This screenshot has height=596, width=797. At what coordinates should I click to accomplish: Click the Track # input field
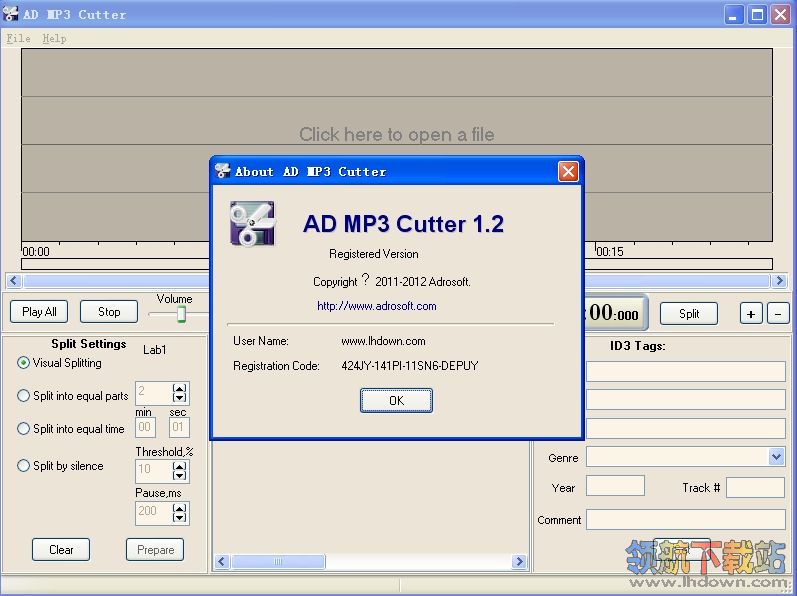tap(756, 488)
